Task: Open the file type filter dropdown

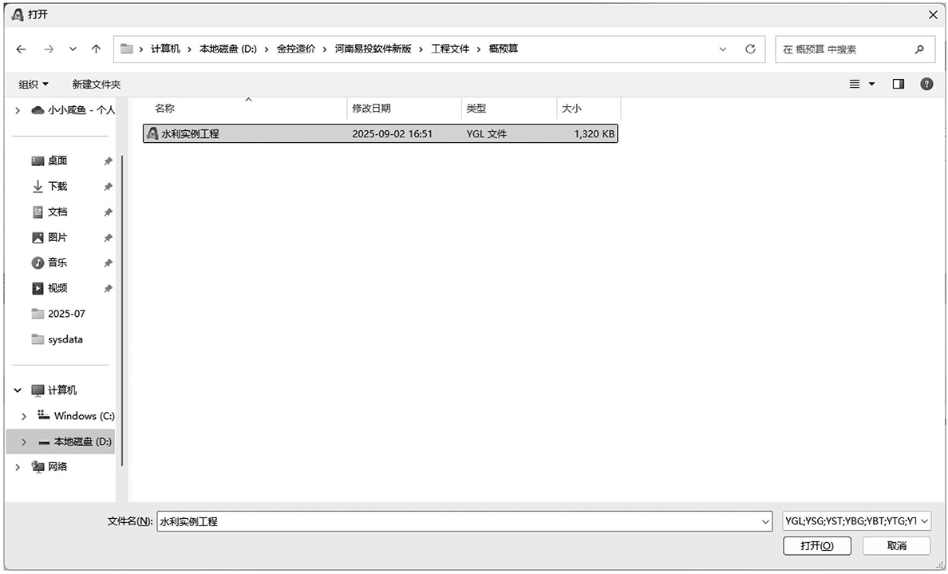Action: coord(856,521)
